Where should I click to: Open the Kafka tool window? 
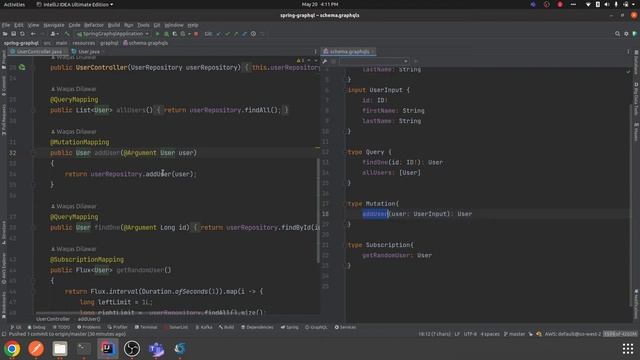(204, 327)
